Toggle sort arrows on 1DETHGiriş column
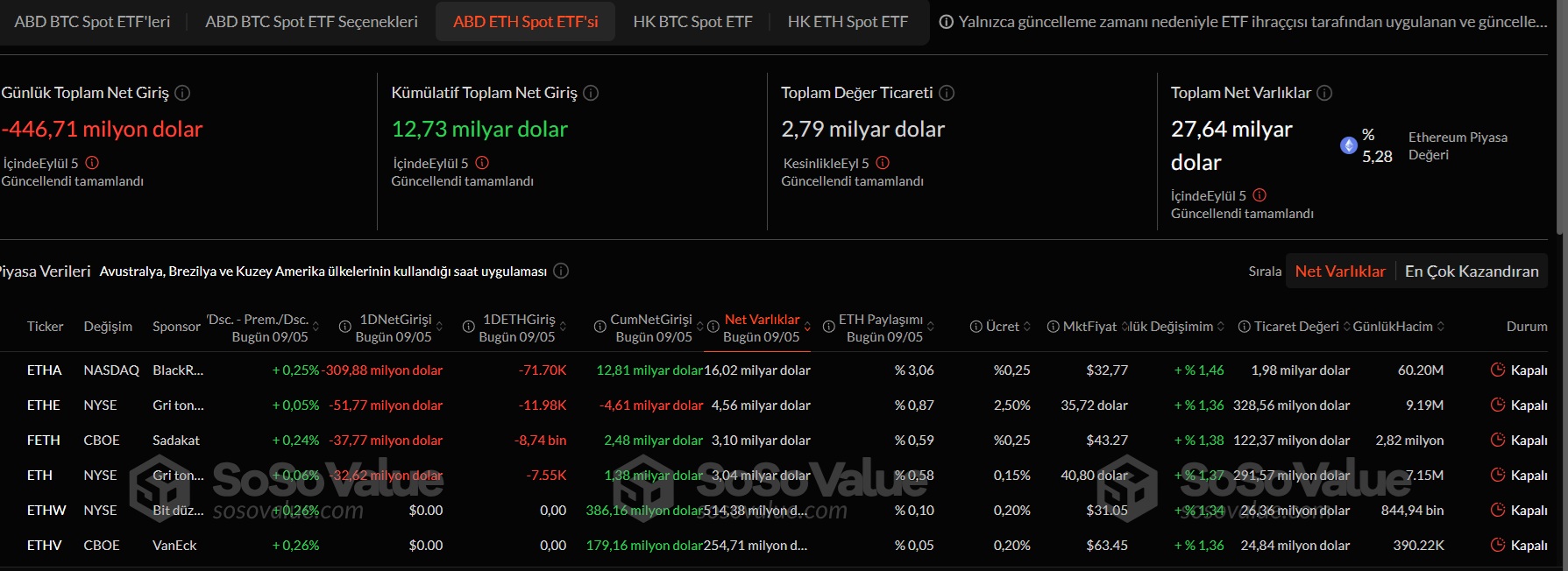Viewport: 1568px width, 571px height. click(x=563, y=327)
